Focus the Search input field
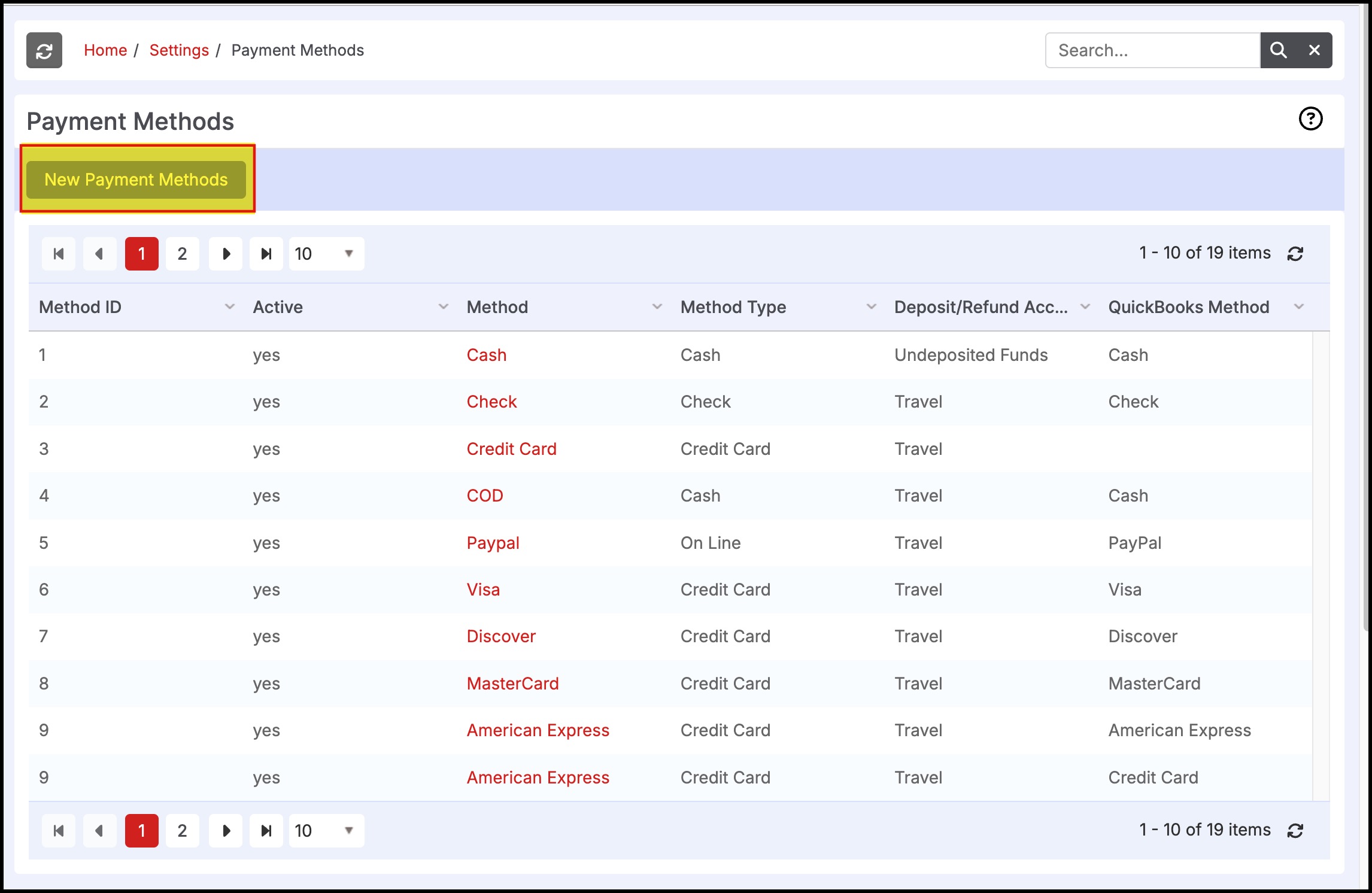Screen dimensions: 1372x893 pos(1152,50)
